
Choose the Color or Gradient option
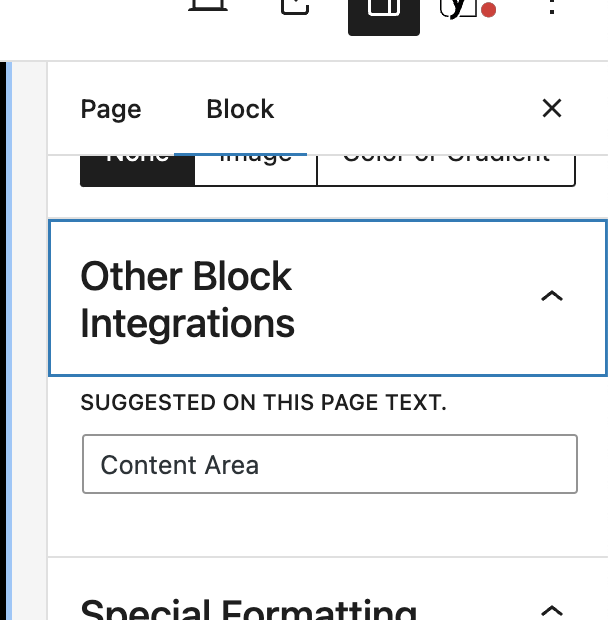tap(446, 170)
